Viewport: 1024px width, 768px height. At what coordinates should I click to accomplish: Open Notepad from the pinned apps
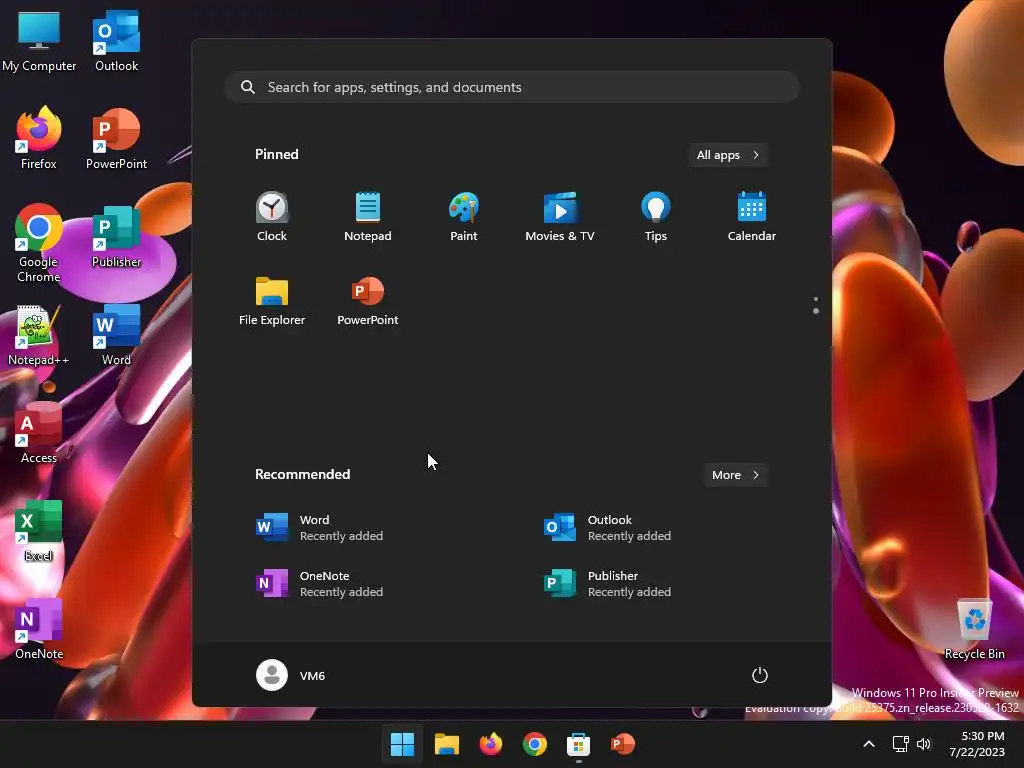click(x=368, y=217)
